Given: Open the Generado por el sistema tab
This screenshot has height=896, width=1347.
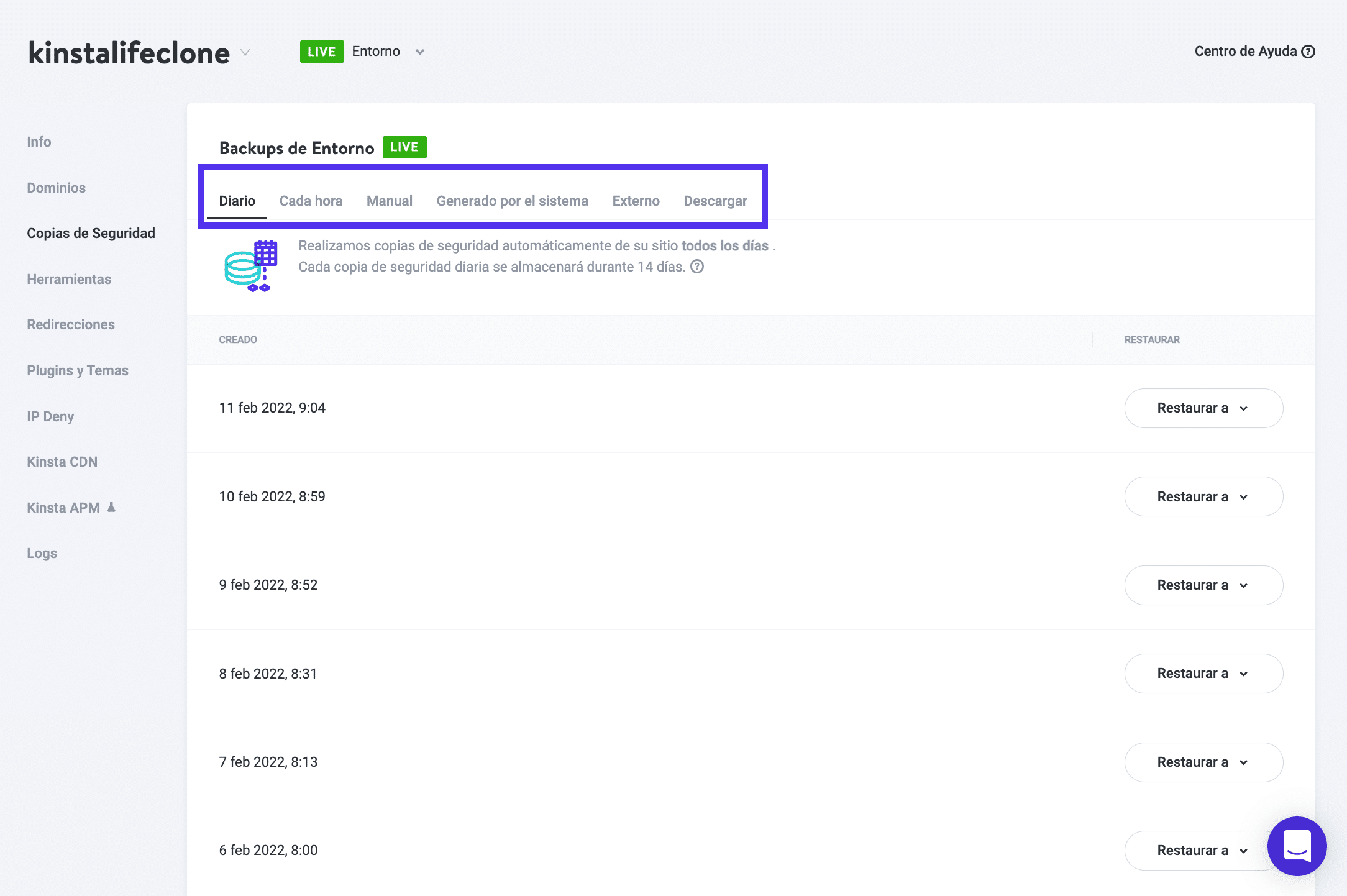Looking at the screenshot, I should point(512,201).
